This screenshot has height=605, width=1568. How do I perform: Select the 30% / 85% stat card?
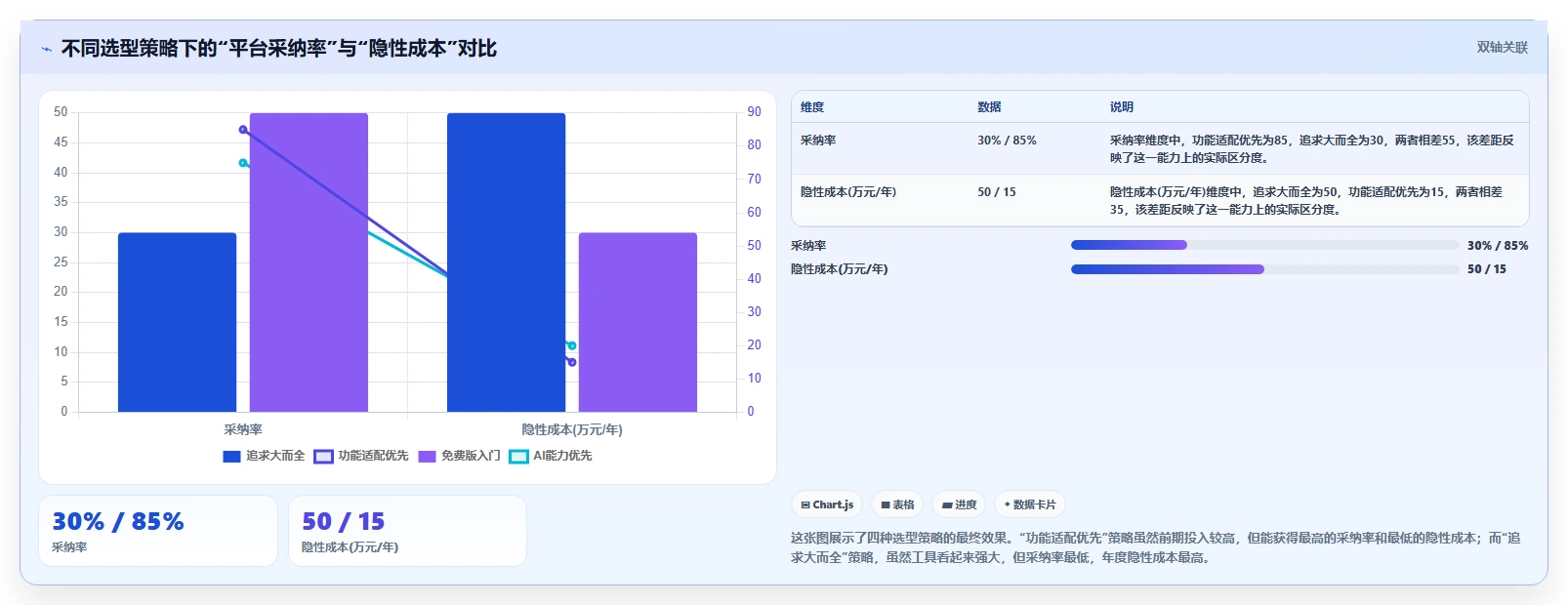158,531
